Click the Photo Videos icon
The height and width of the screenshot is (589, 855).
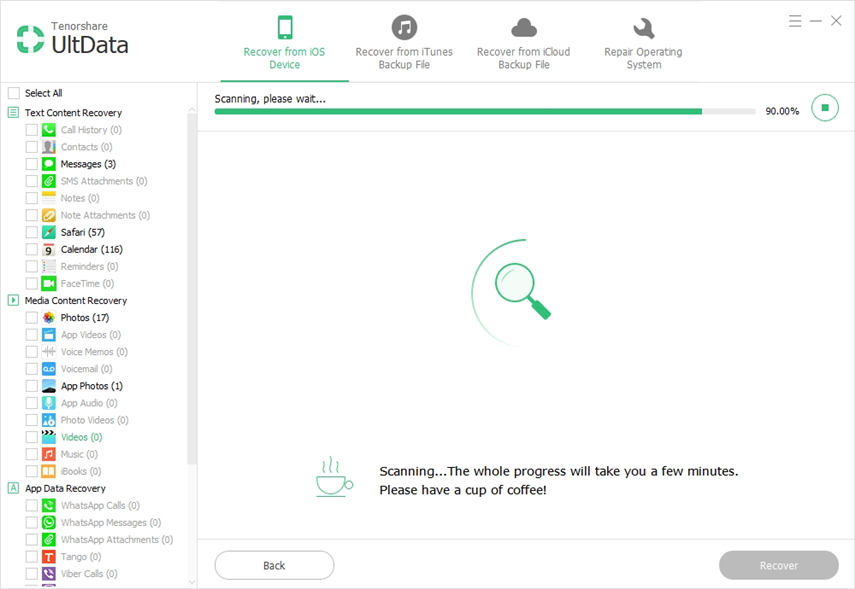coord(49,420)
